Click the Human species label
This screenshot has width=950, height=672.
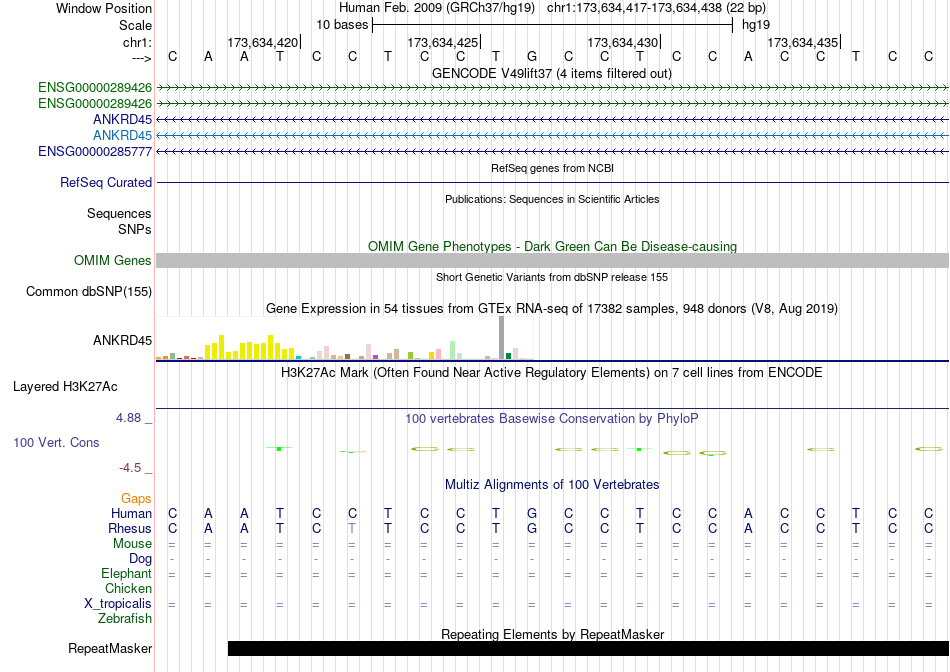(x=131, y=513)
